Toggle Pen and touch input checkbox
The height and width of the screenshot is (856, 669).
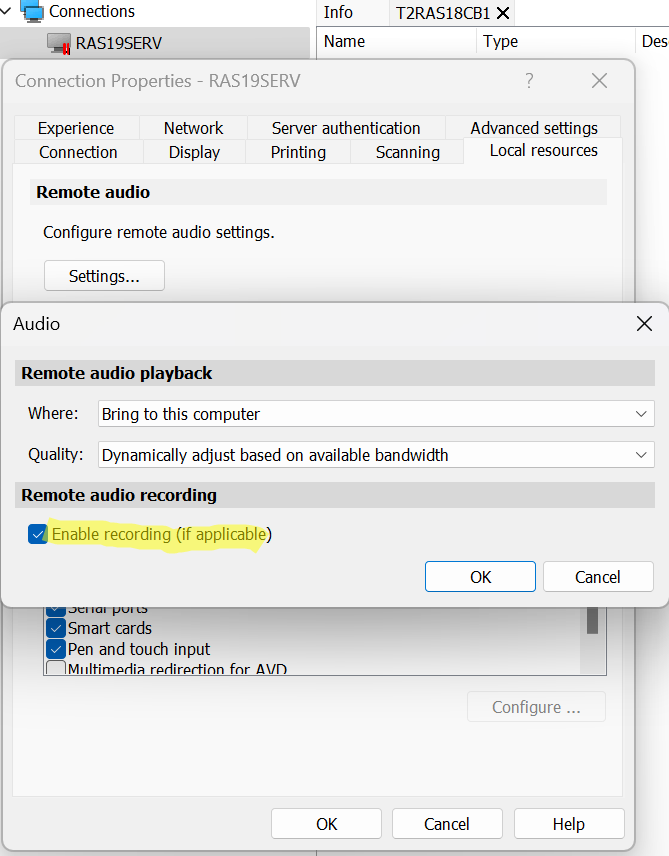pyautogui.click(x=55, y=649)
